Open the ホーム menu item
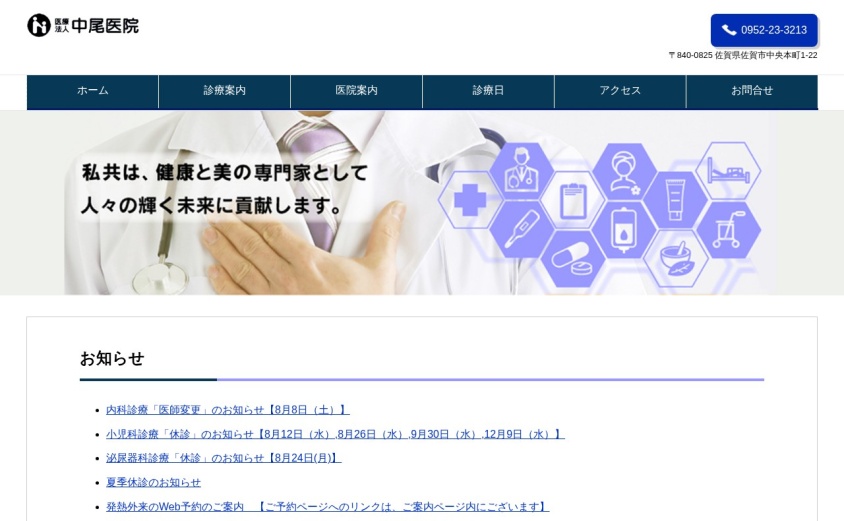 [93, 91]
